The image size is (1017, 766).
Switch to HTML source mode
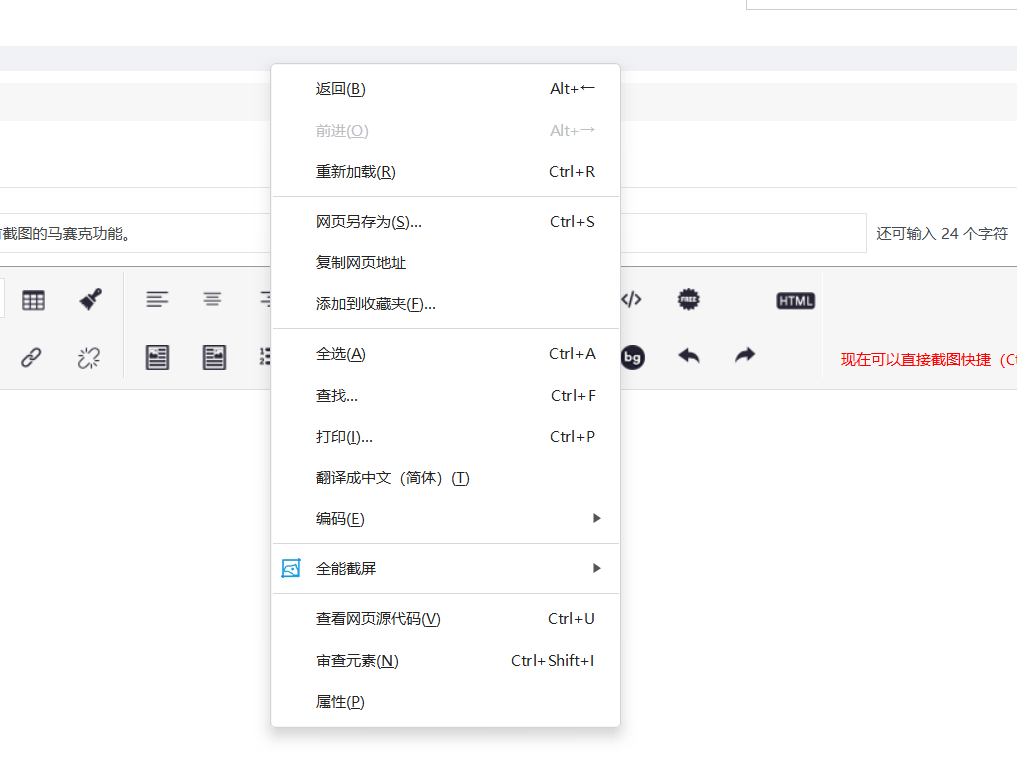(795, 301)
